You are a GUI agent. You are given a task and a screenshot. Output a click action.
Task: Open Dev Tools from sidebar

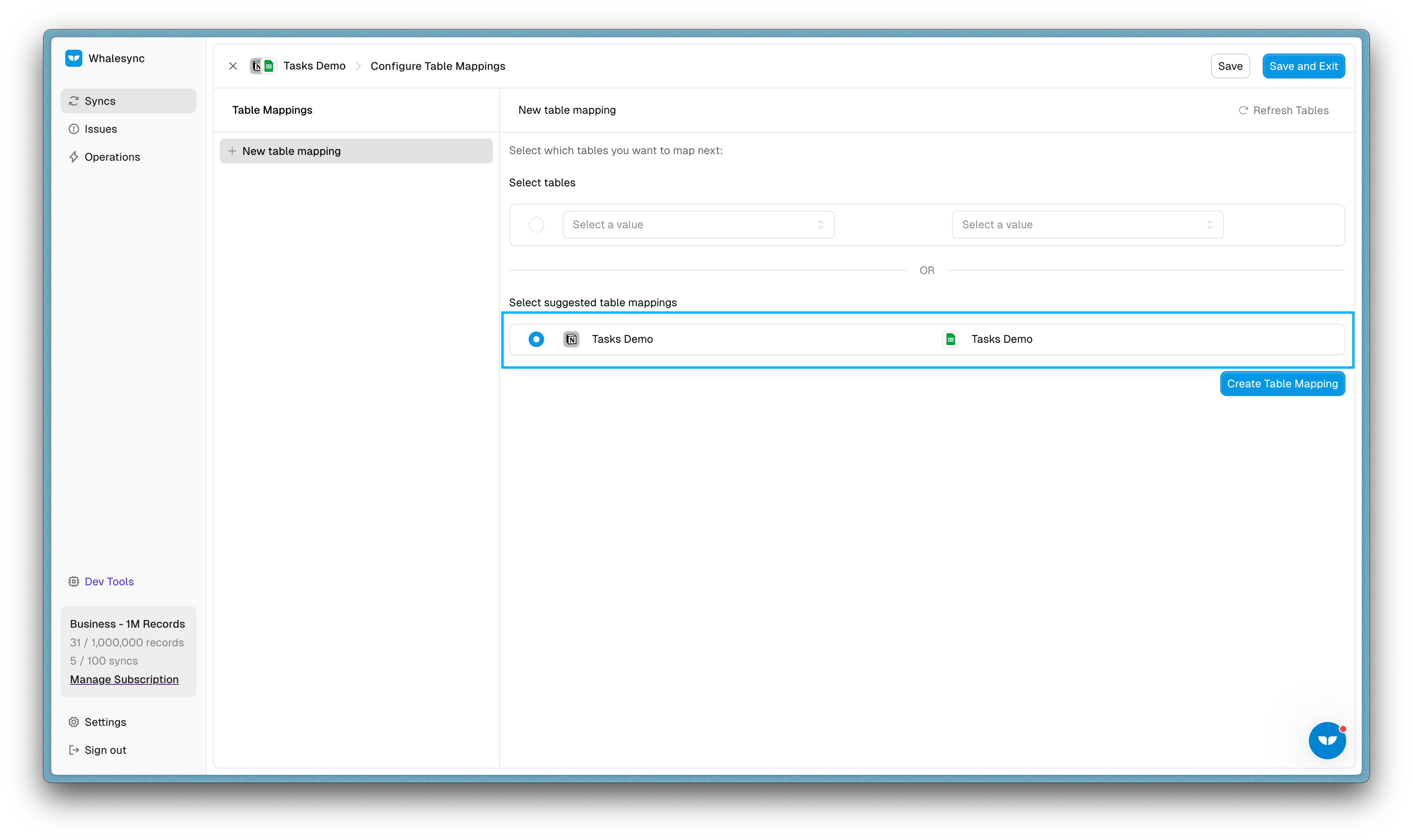109,581
